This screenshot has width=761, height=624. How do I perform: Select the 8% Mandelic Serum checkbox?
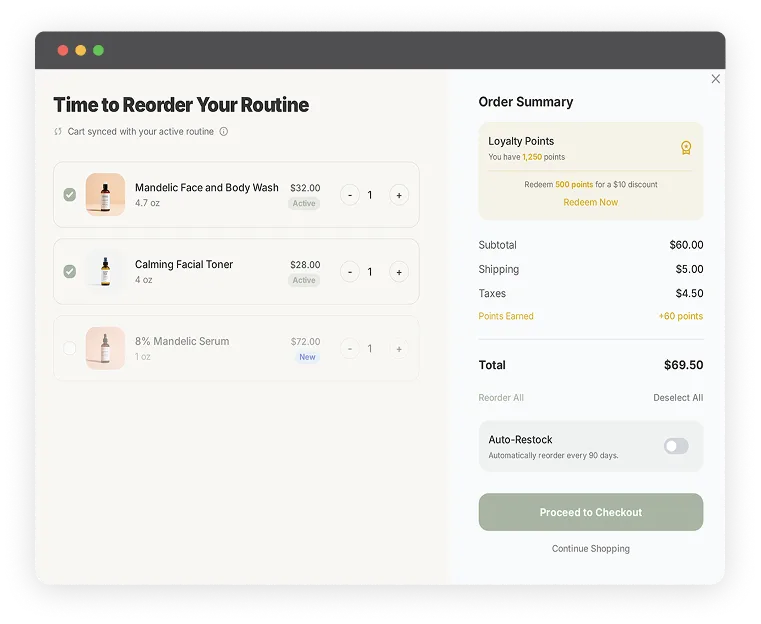pyautogui.click(x=70, y=349)
